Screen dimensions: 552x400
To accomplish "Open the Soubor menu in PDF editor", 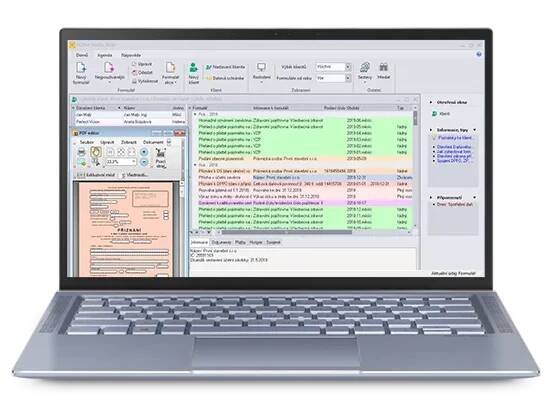I will point(87,142).
